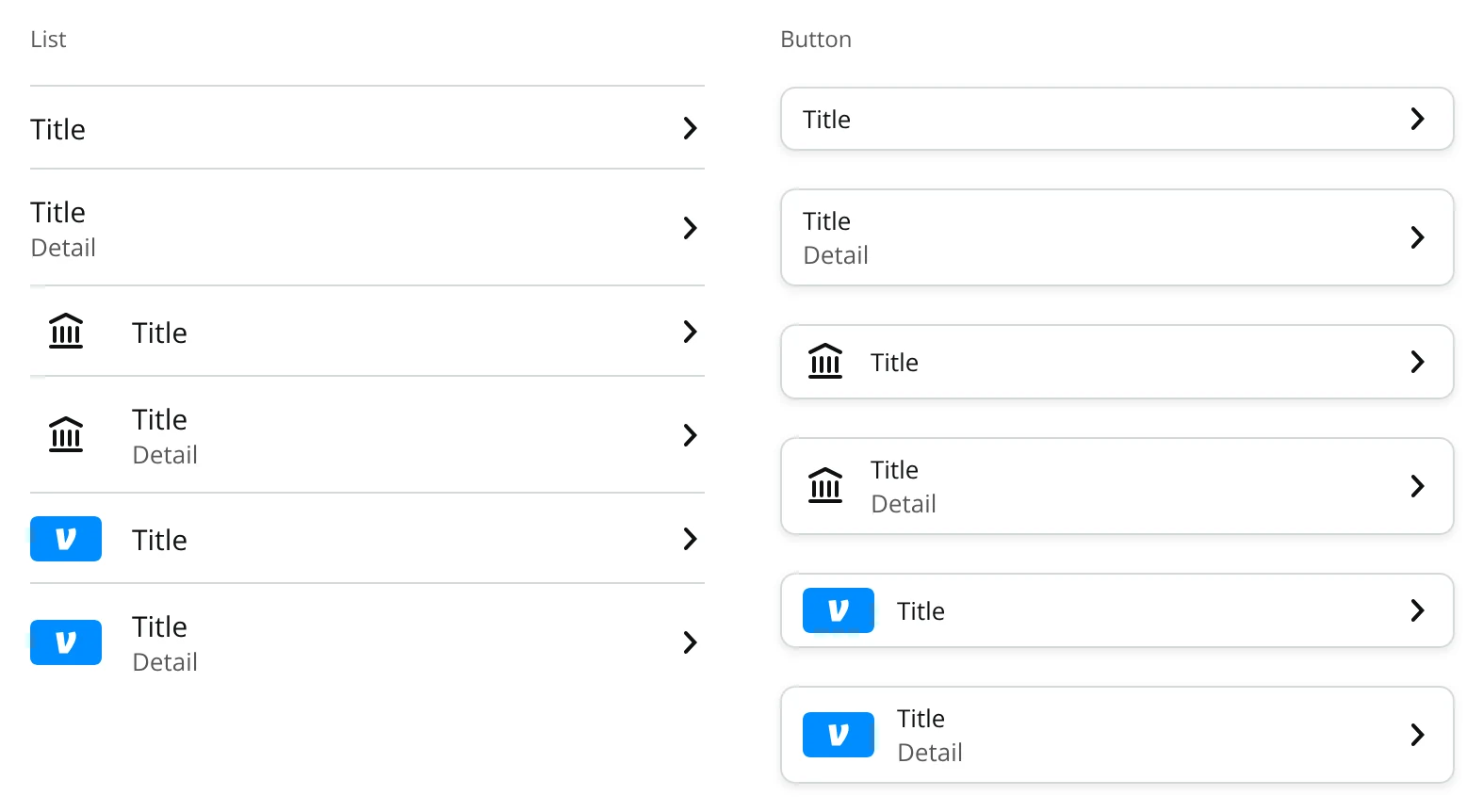Click "Title" text in the plain Title-only List row
1483x812 pixels.
pyautogui.click(x=57, y=129)
